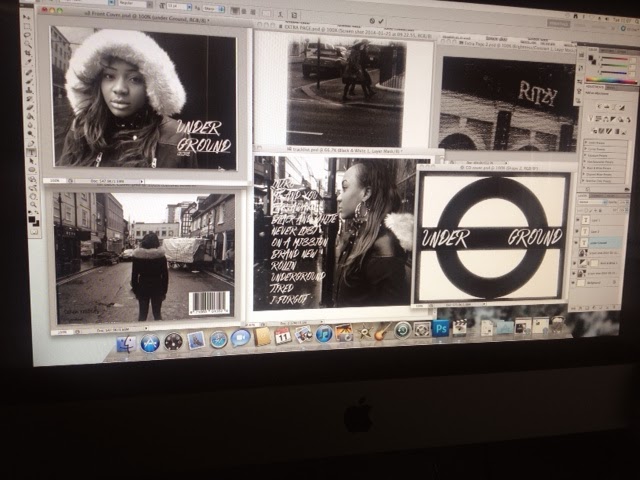Click the green color slider
The image size is (640, 480).
pos(614,65)
